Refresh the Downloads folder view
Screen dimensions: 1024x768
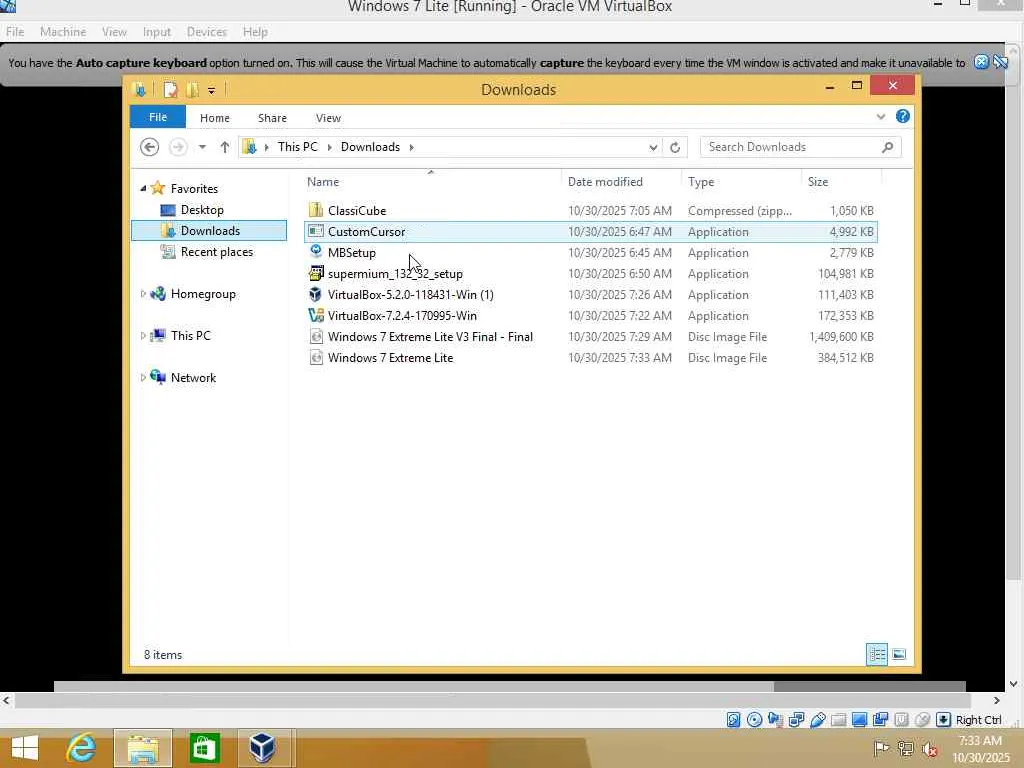675,148
